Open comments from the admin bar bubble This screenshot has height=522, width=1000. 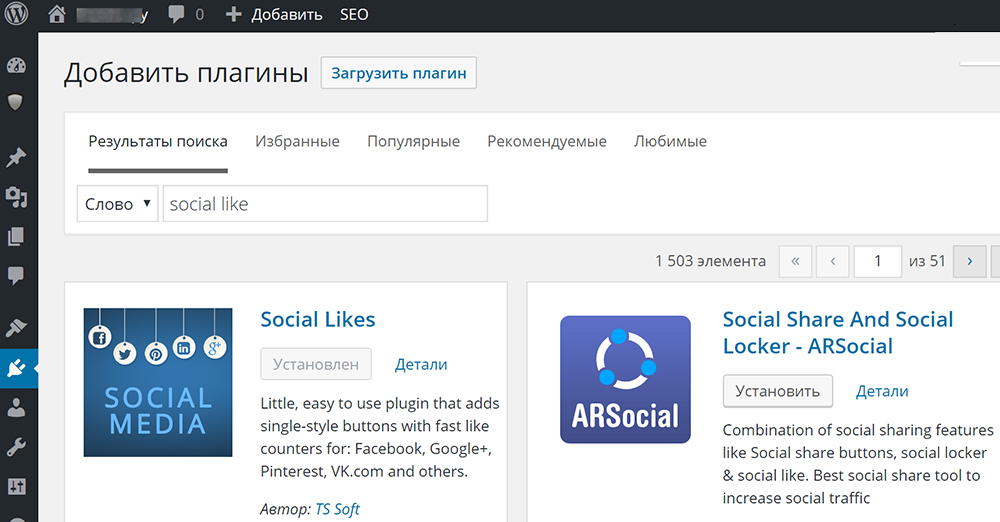186,15
